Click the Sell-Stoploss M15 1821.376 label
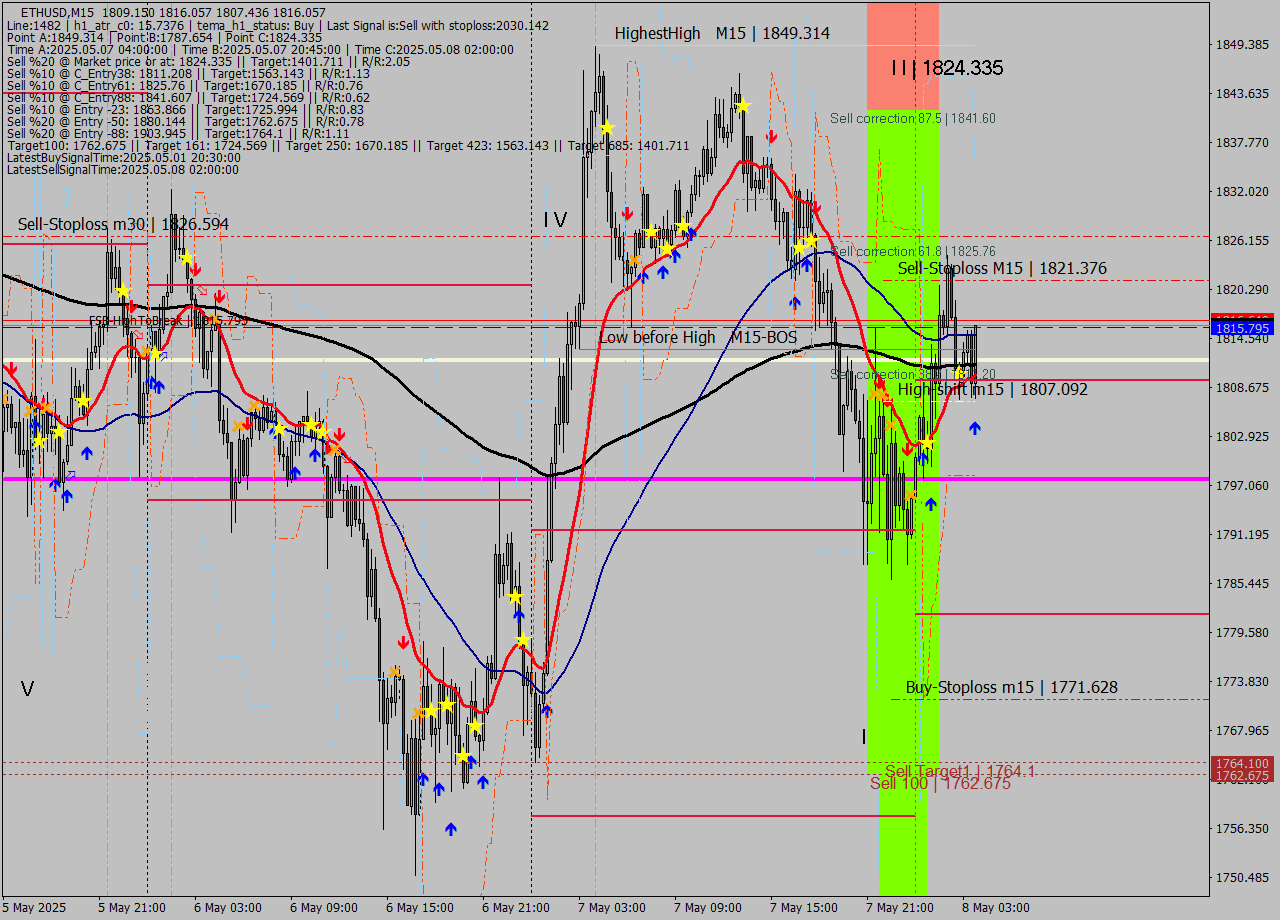 [1002, 268]
